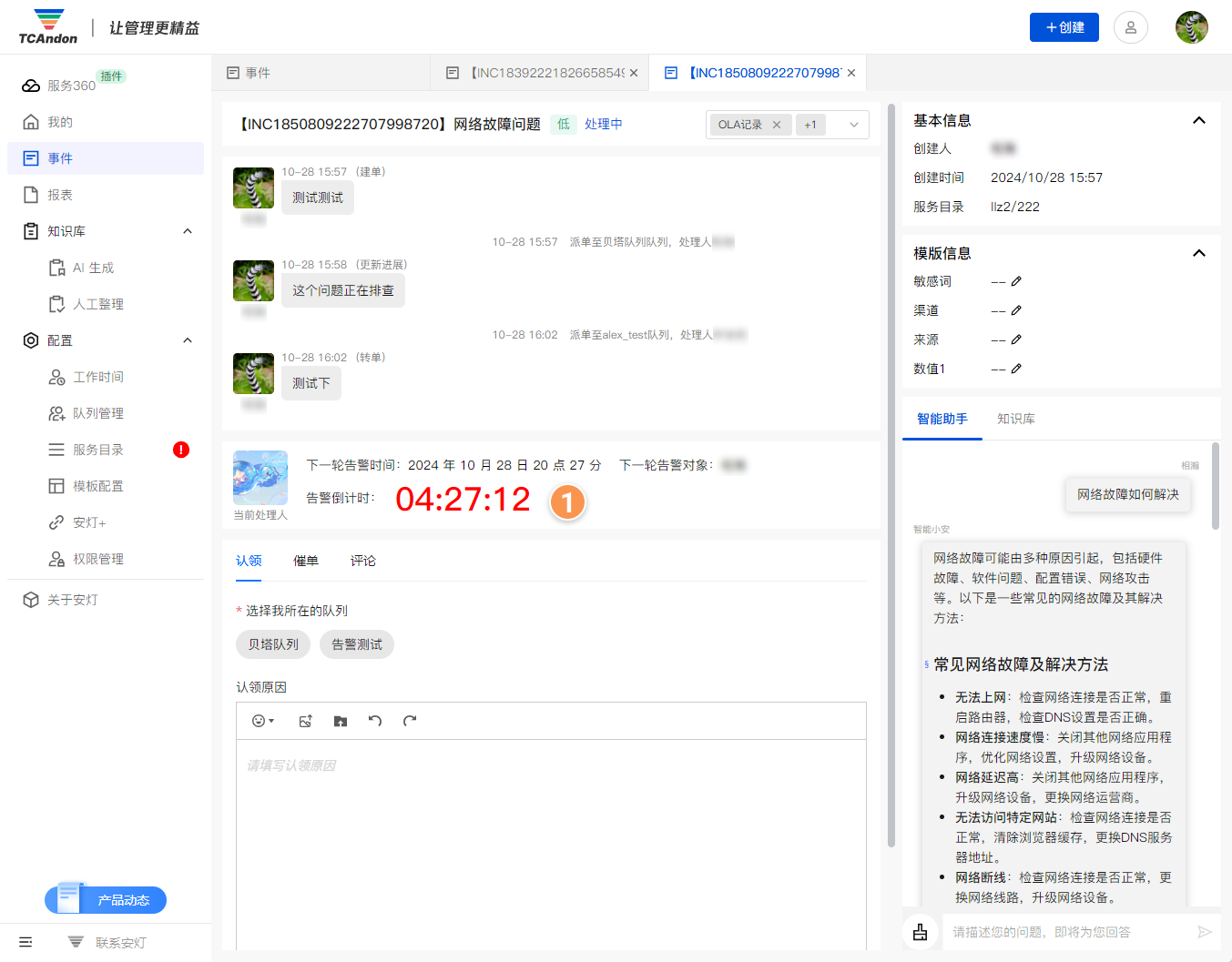The height and width of the screenshot is (962, 1232).
Task: Click the upload file folder icon
Action: click(341, 721)
